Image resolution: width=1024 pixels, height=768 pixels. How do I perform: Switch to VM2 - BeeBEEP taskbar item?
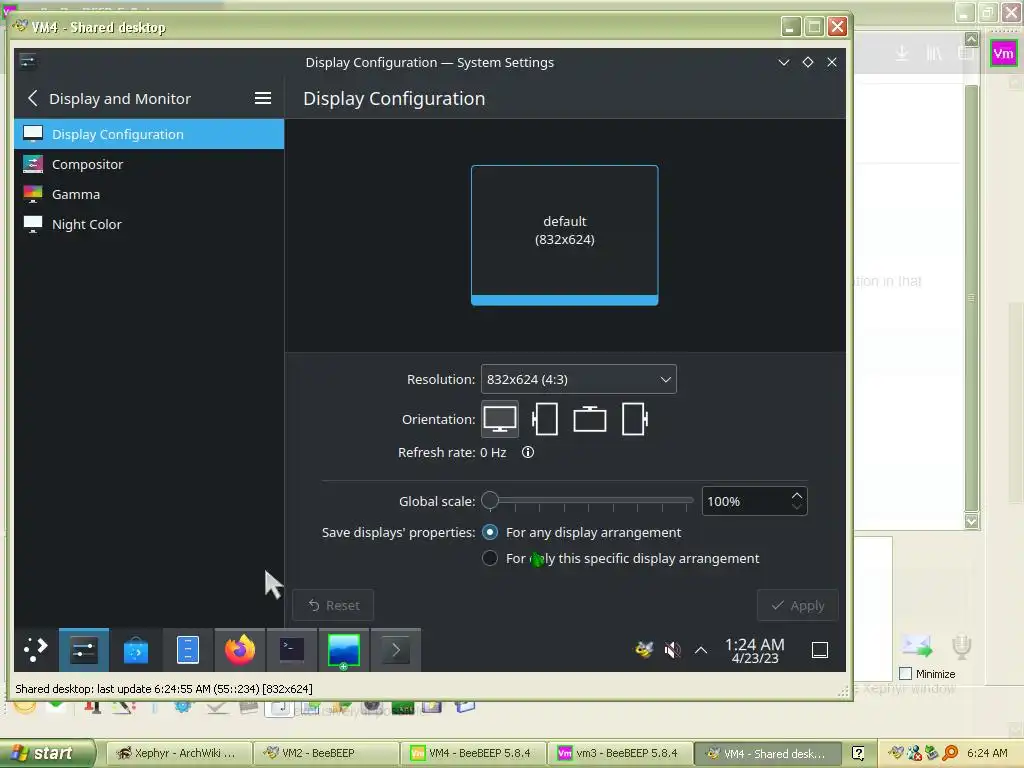coord(325,753)
